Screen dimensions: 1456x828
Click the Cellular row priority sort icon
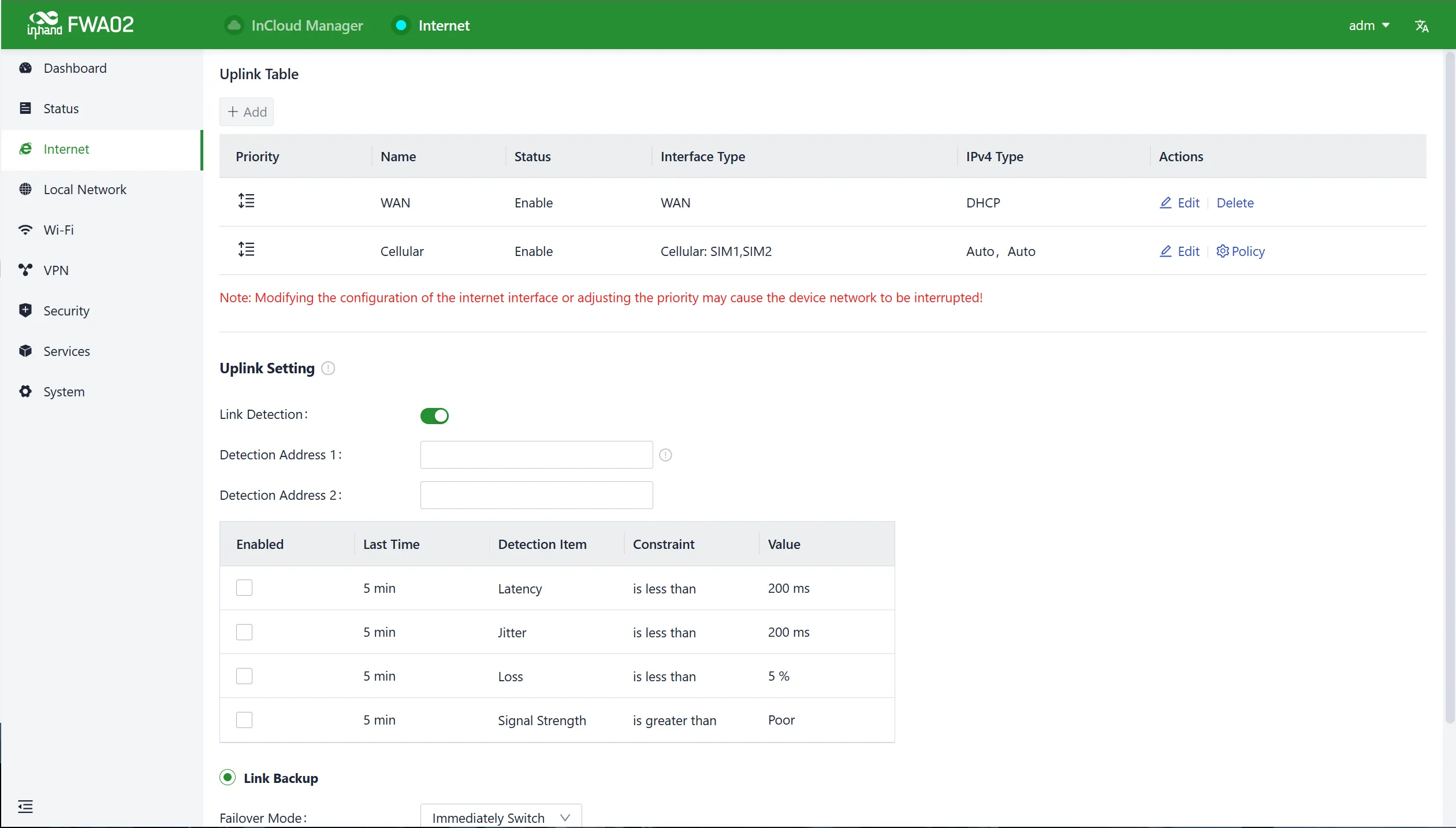coord(246,250)
